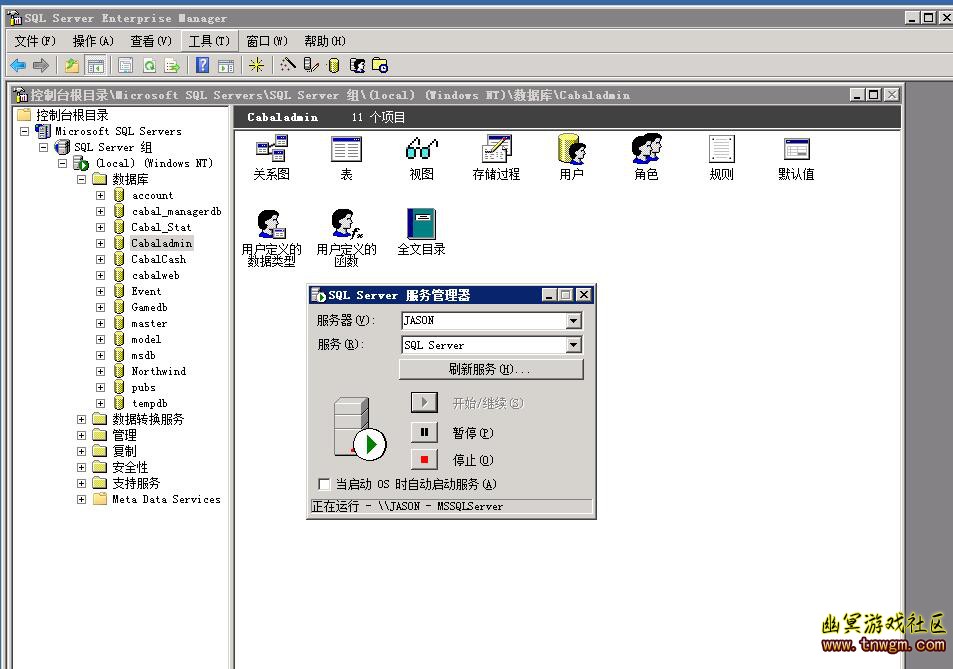The image size is (953, 669).
Task: Click the New Login person icon in toolbar
Action: pos(357,65)
